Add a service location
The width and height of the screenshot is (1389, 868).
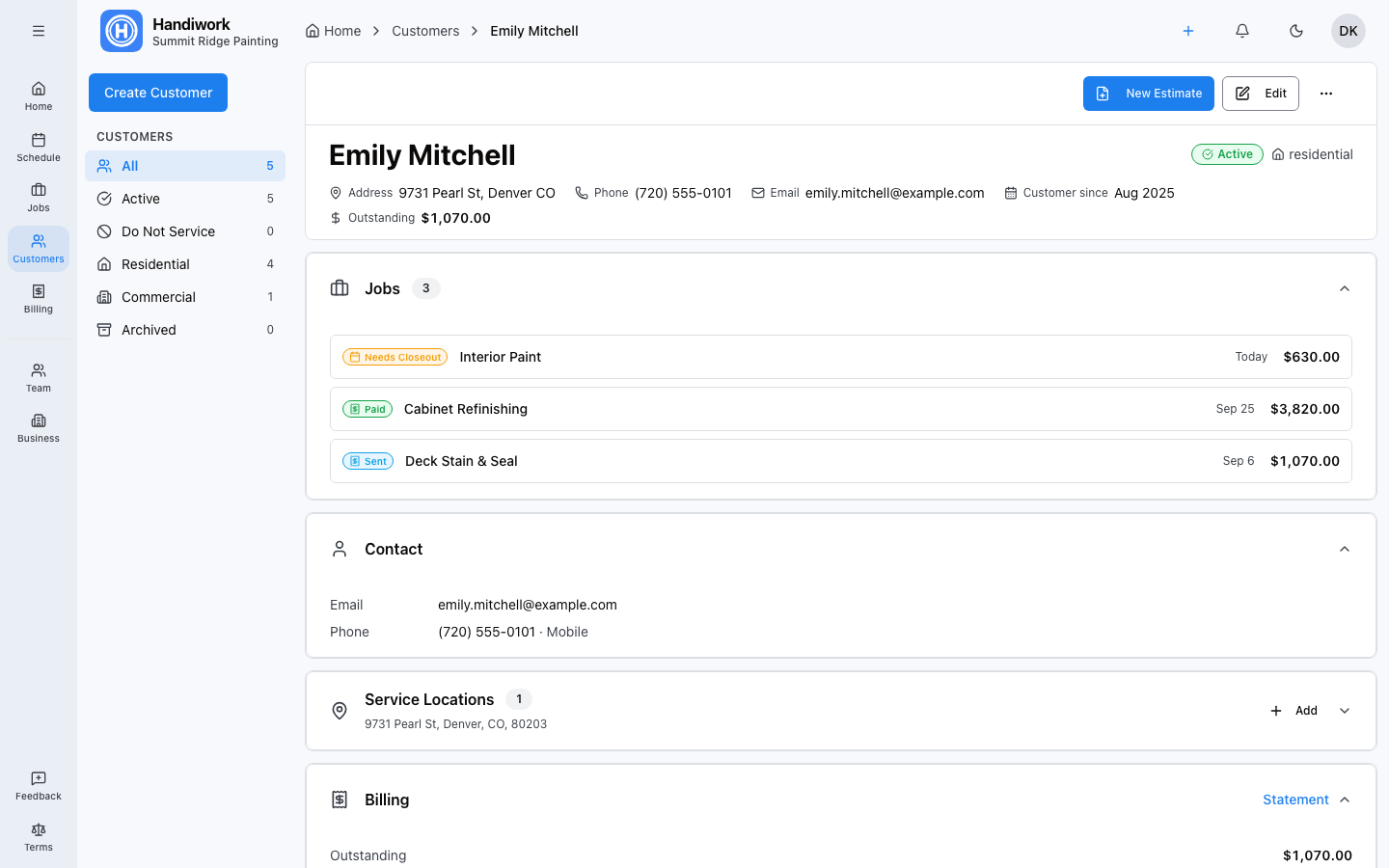(x=1294, y=711)
